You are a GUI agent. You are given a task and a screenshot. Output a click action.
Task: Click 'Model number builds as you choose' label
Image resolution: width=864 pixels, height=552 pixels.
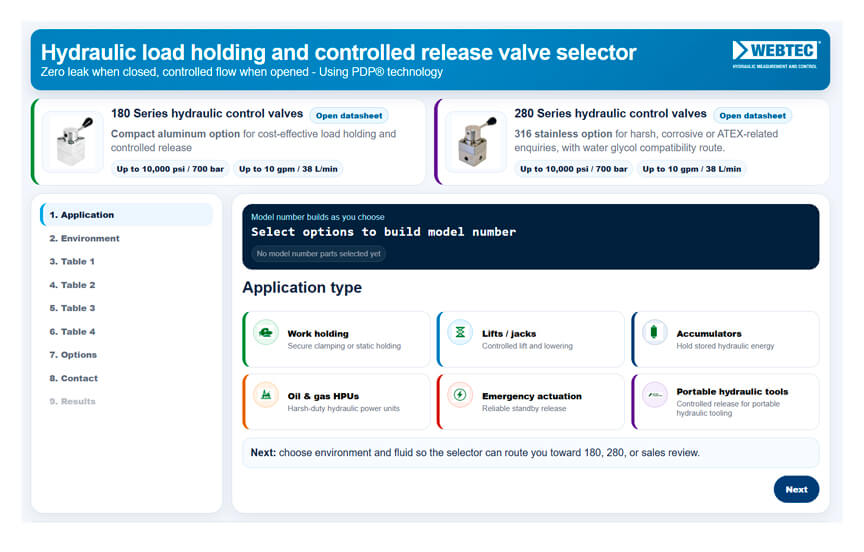pos(318,217)
